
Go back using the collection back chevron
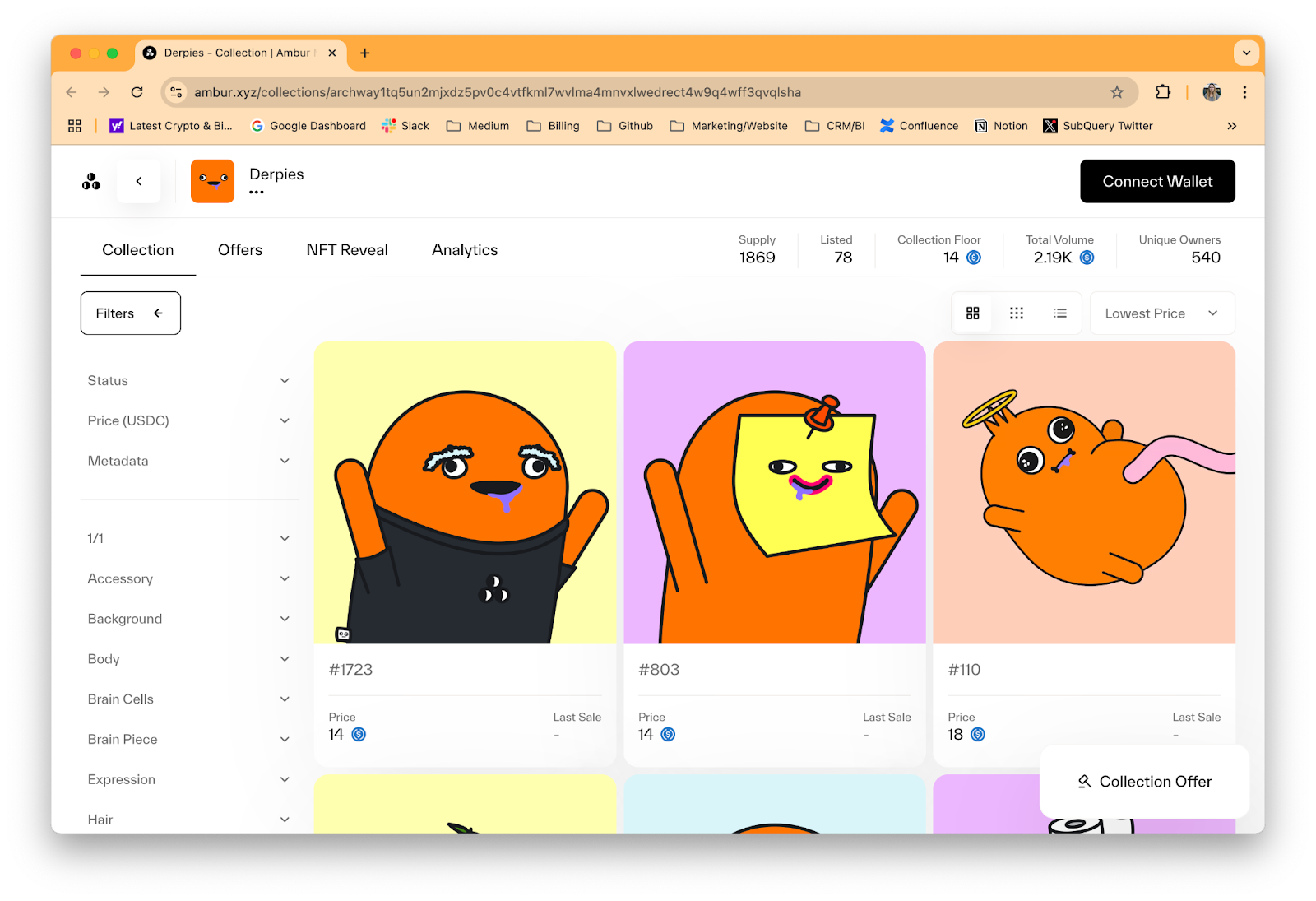(x=139, y=181)
